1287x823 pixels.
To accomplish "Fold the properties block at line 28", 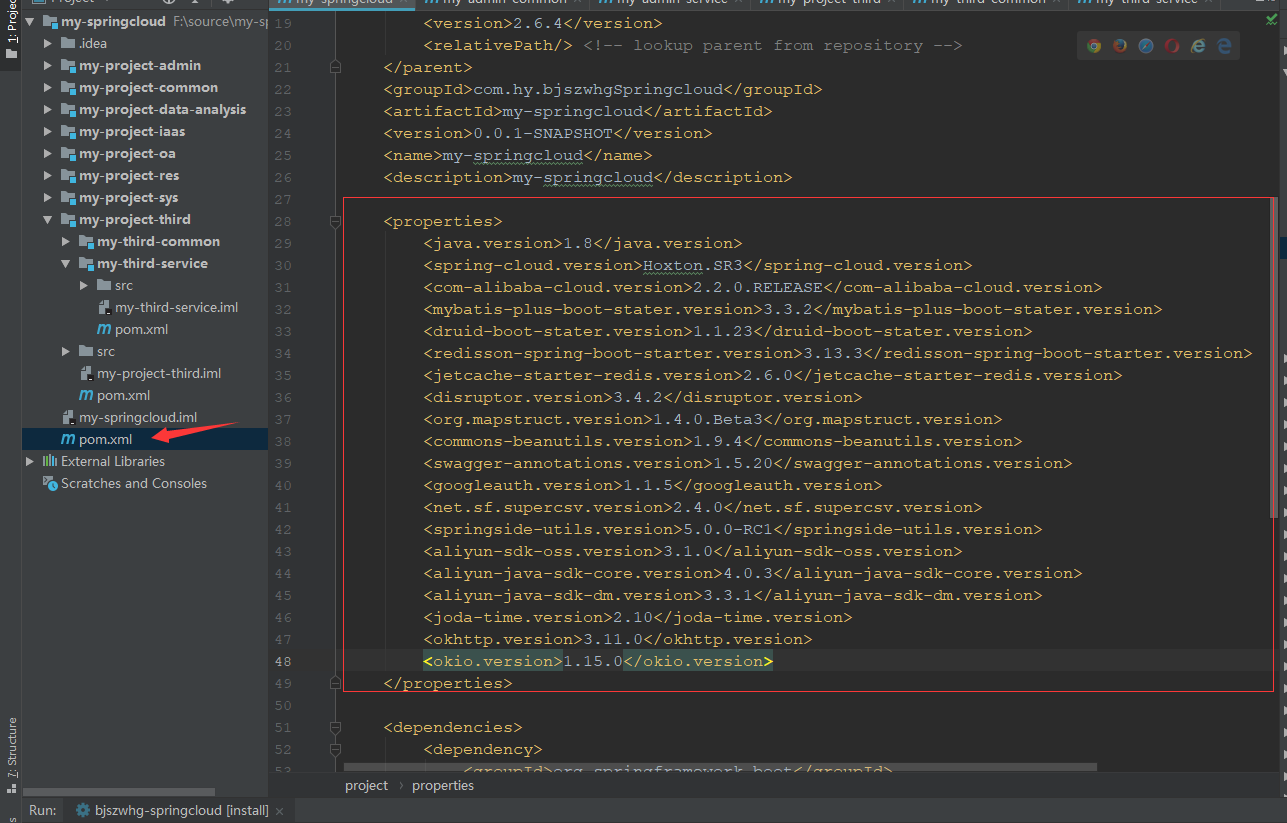I will point(335,222).
